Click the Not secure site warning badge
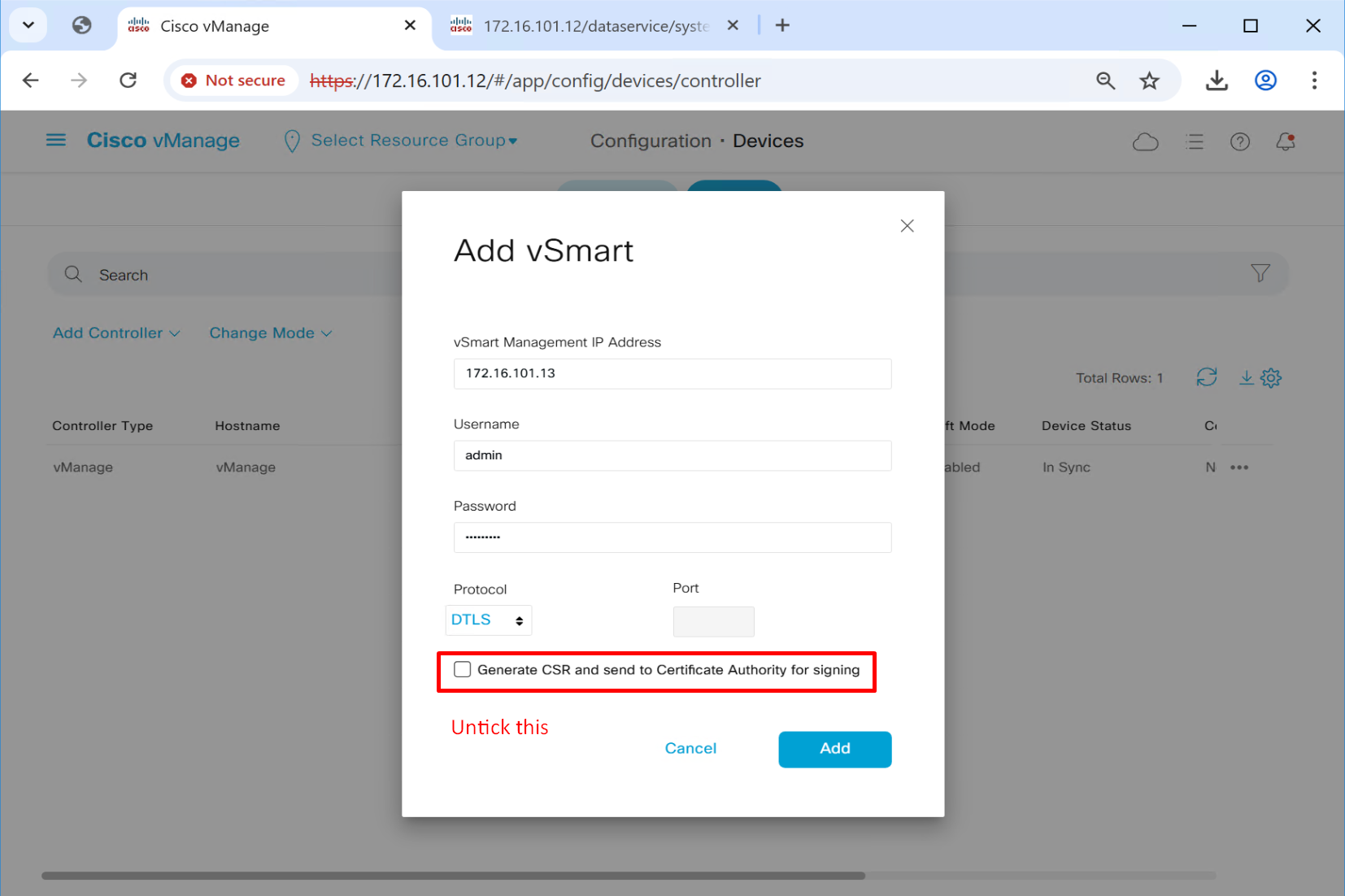 tap(233, 80)
